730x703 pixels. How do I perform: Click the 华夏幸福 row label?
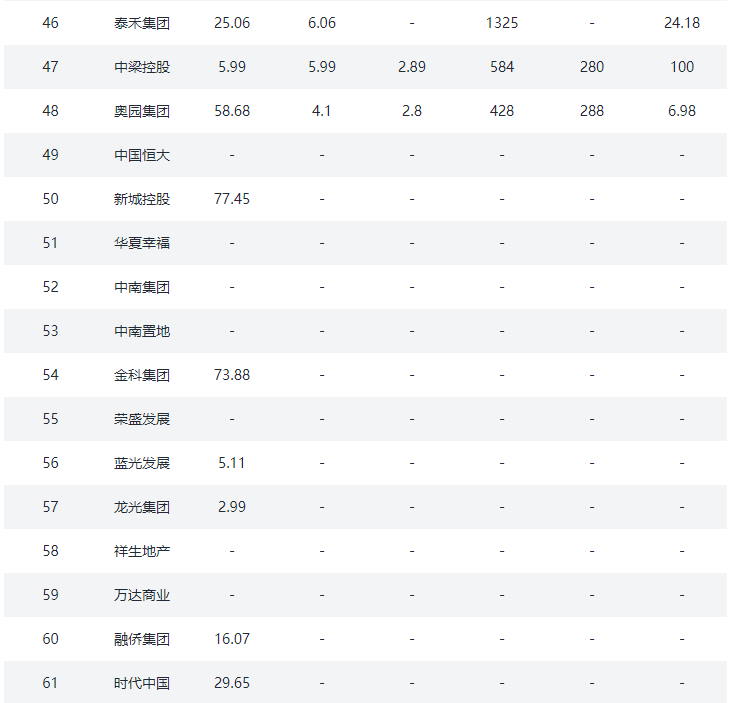tap(142, 243)
